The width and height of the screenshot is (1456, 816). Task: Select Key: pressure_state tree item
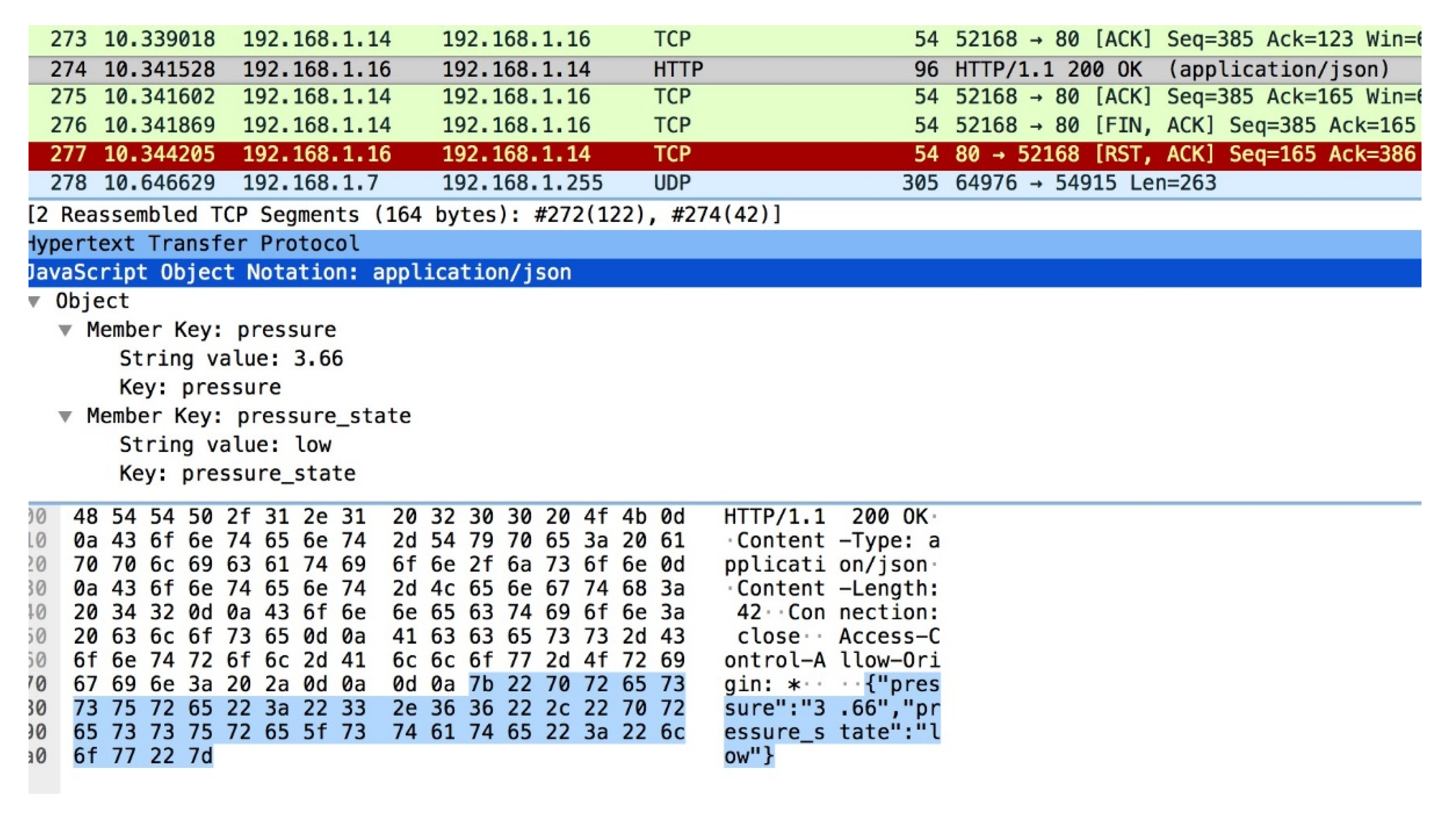point(237,474)
